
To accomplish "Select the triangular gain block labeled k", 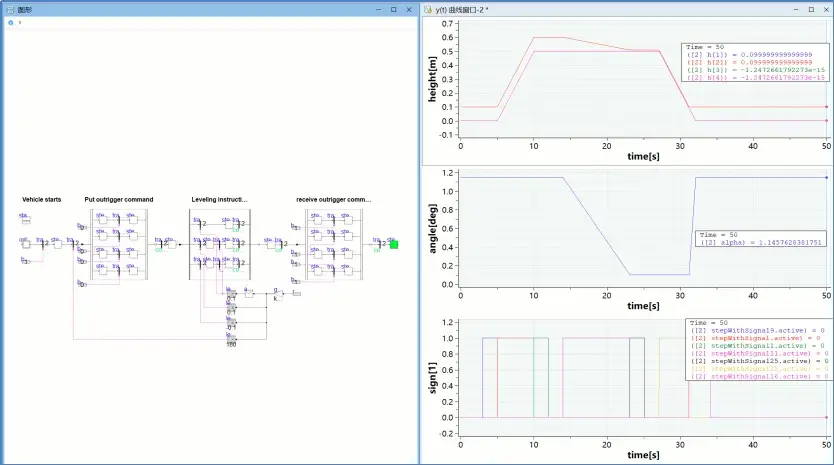I will click(x=278, y=294).
